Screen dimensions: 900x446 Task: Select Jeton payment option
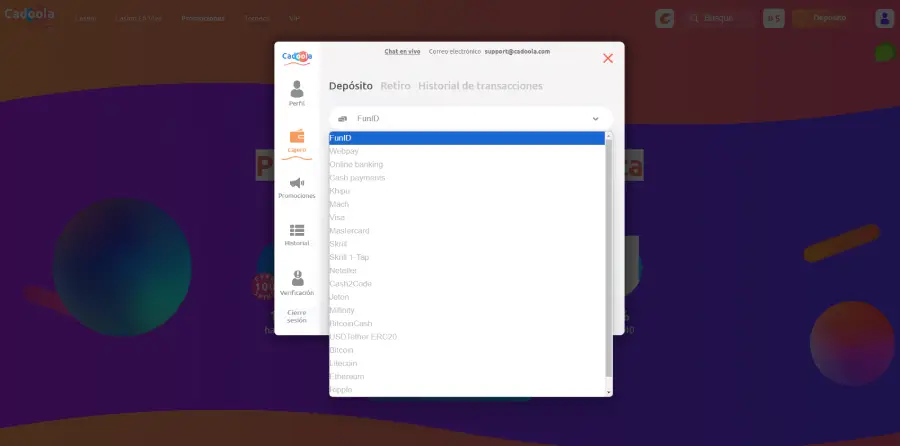[x=467, y=297]
